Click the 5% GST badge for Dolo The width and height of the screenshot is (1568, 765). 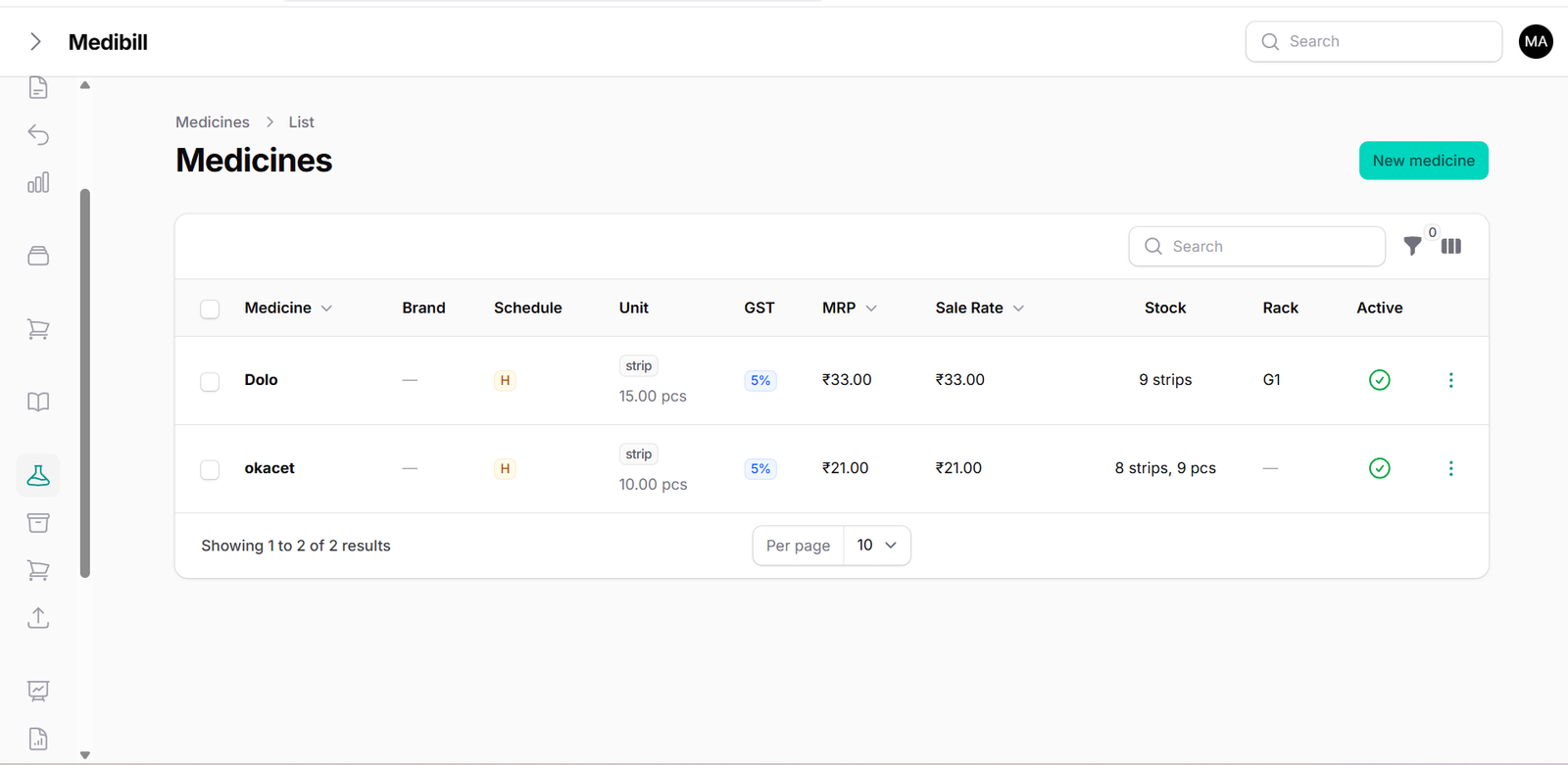click(760, 380)
